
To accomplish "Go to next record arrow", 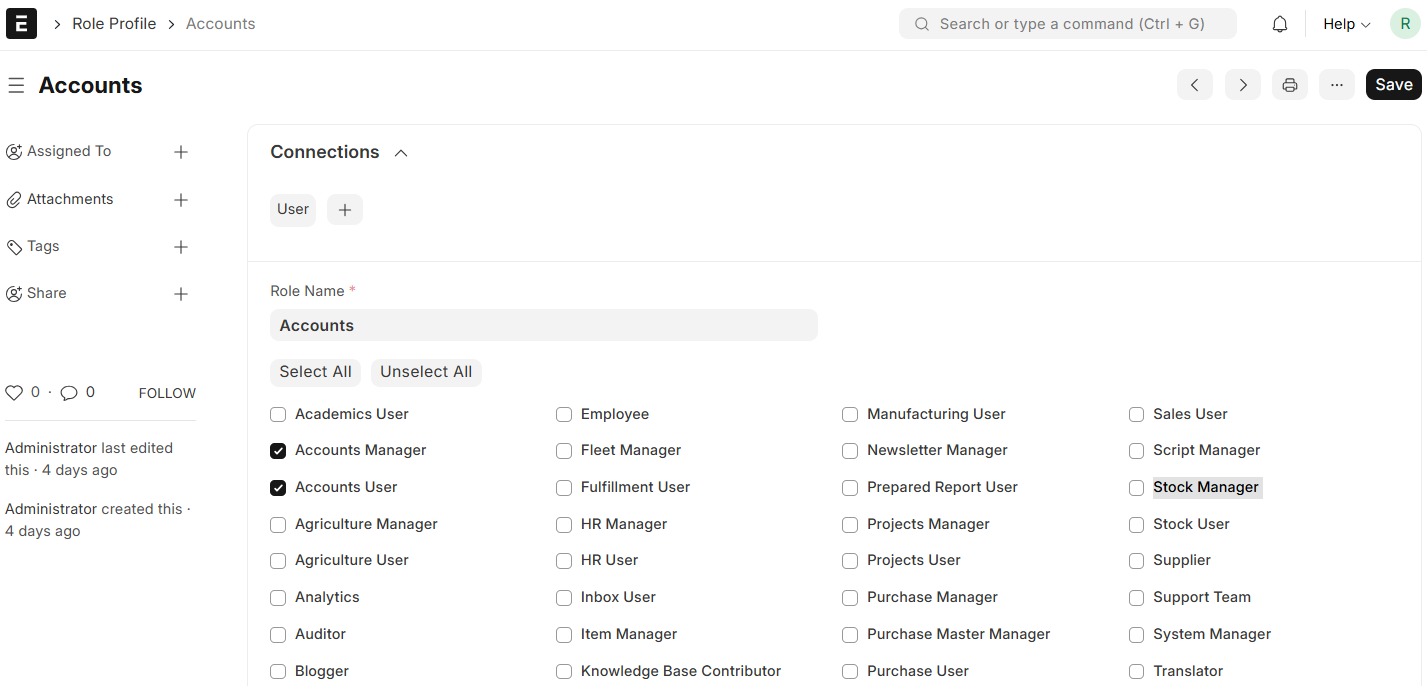I will point(1242,85).
